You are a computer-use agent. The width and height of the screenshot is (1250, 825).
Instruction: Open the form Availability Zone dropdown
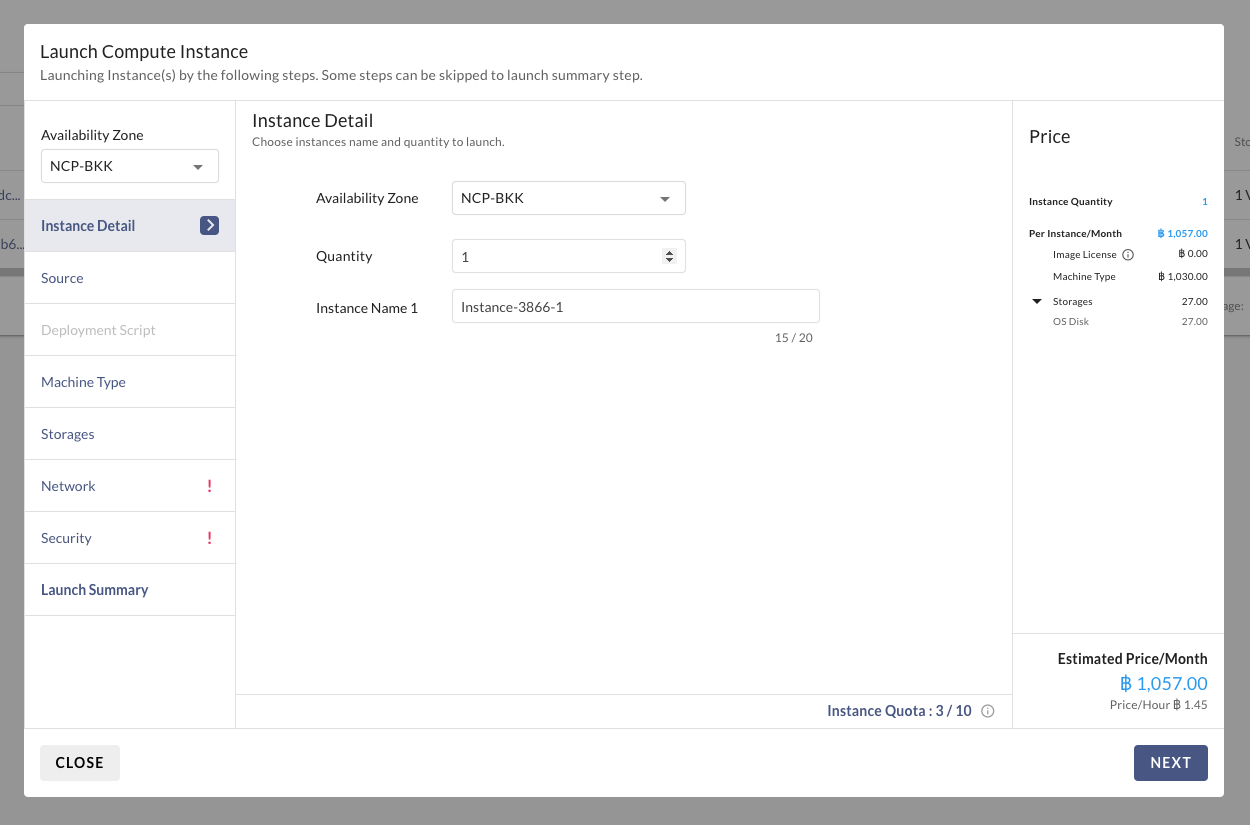568,198
